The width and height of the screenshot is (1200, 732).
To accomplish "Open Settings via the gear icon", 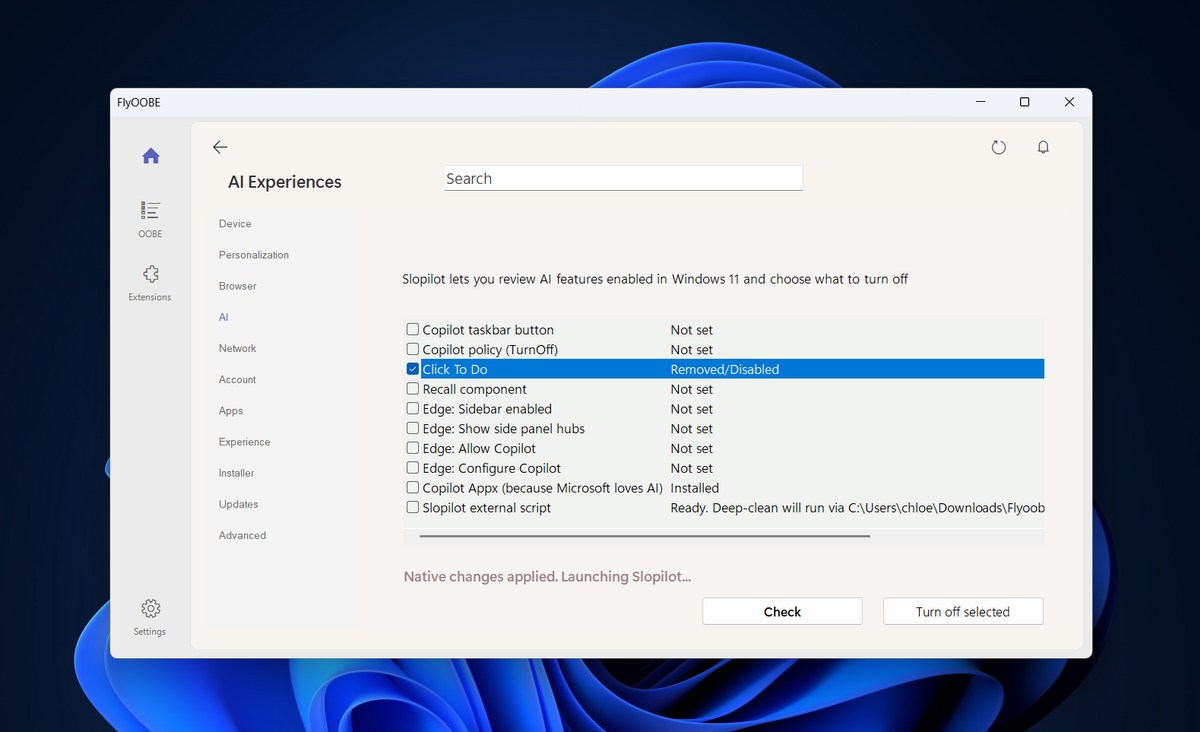I will (x=150, y=608).
